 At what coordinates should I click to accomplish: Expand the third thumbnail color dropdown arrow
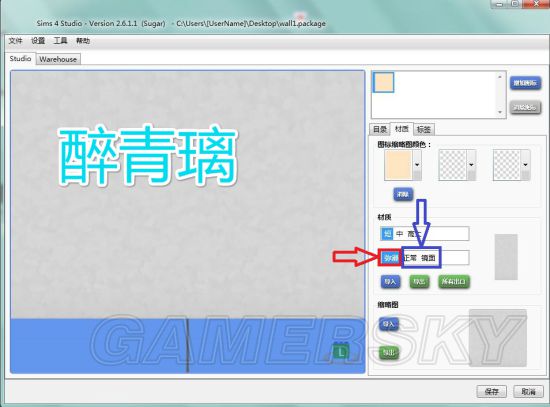point(525,165)
